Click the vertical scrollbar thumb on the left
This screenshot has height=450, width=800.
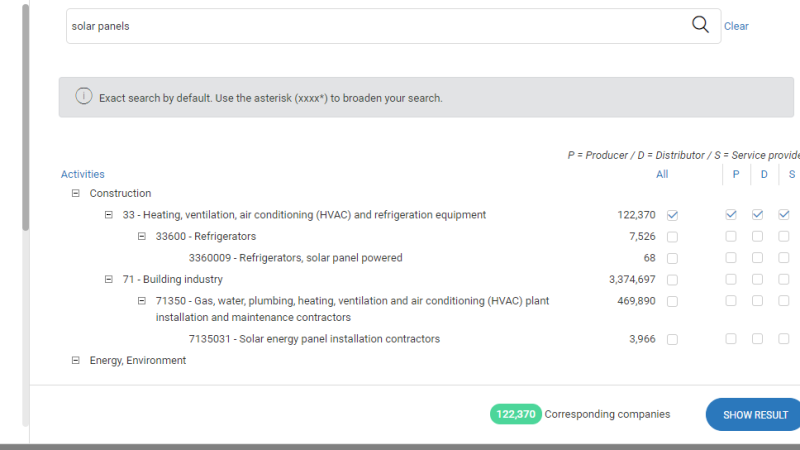[26, 117]
